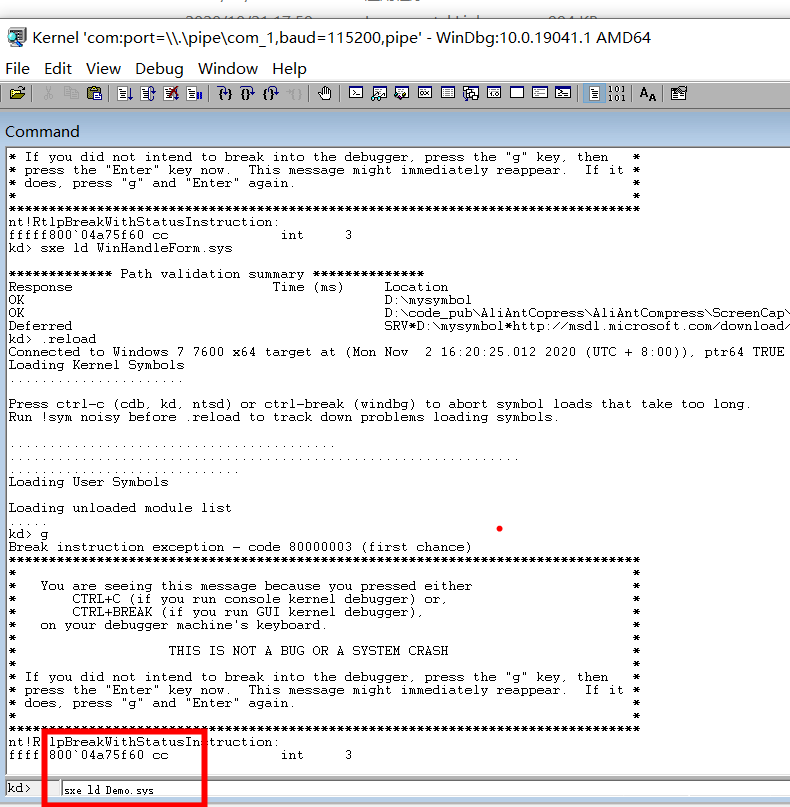790x807 pixels.
Task: Click the Command window title bar
Action: pos(395,131)
